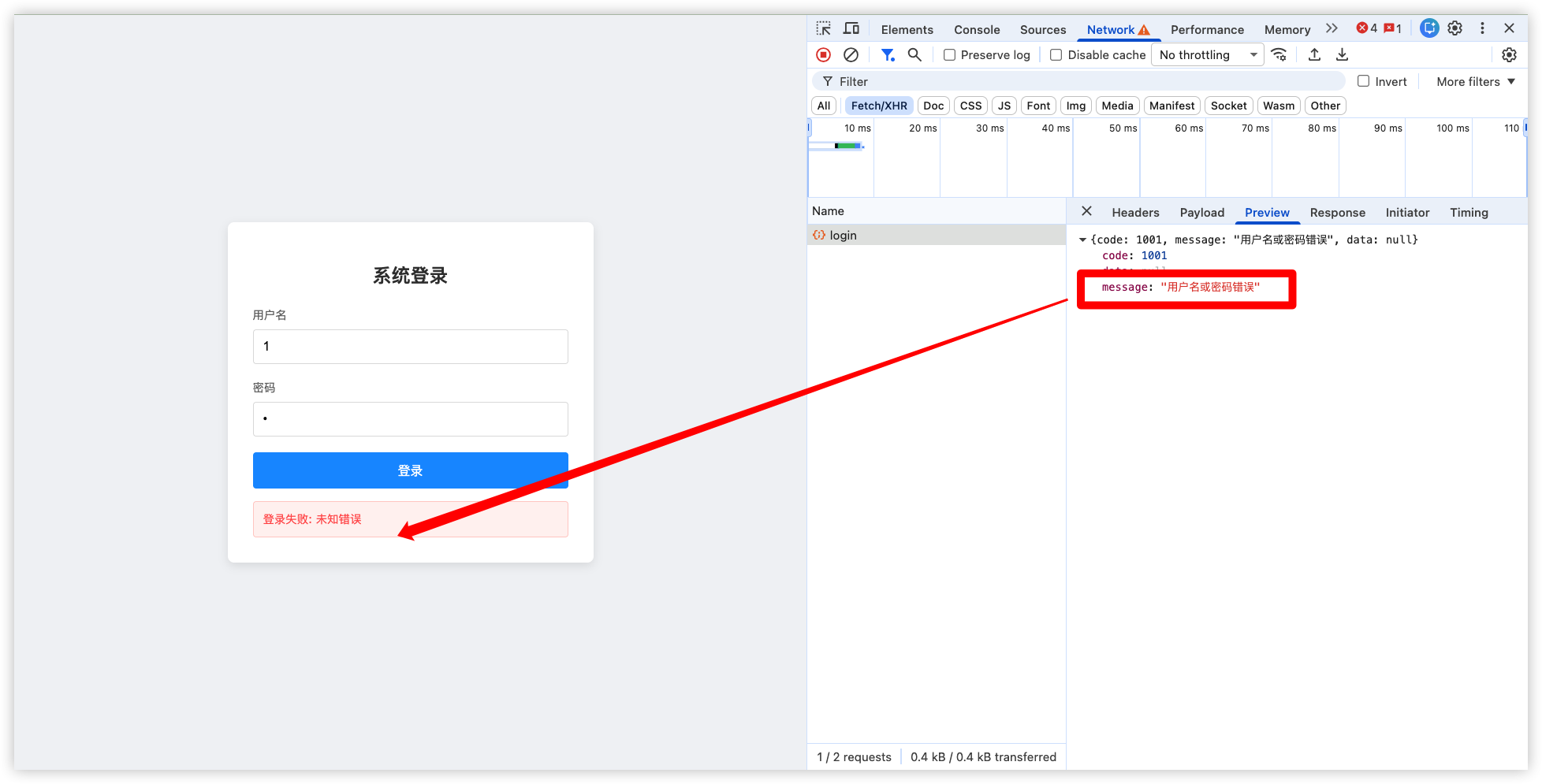This screenshot has width=1542, height=784.
Task: Clear the network log
Action: [x=851, y=55]
